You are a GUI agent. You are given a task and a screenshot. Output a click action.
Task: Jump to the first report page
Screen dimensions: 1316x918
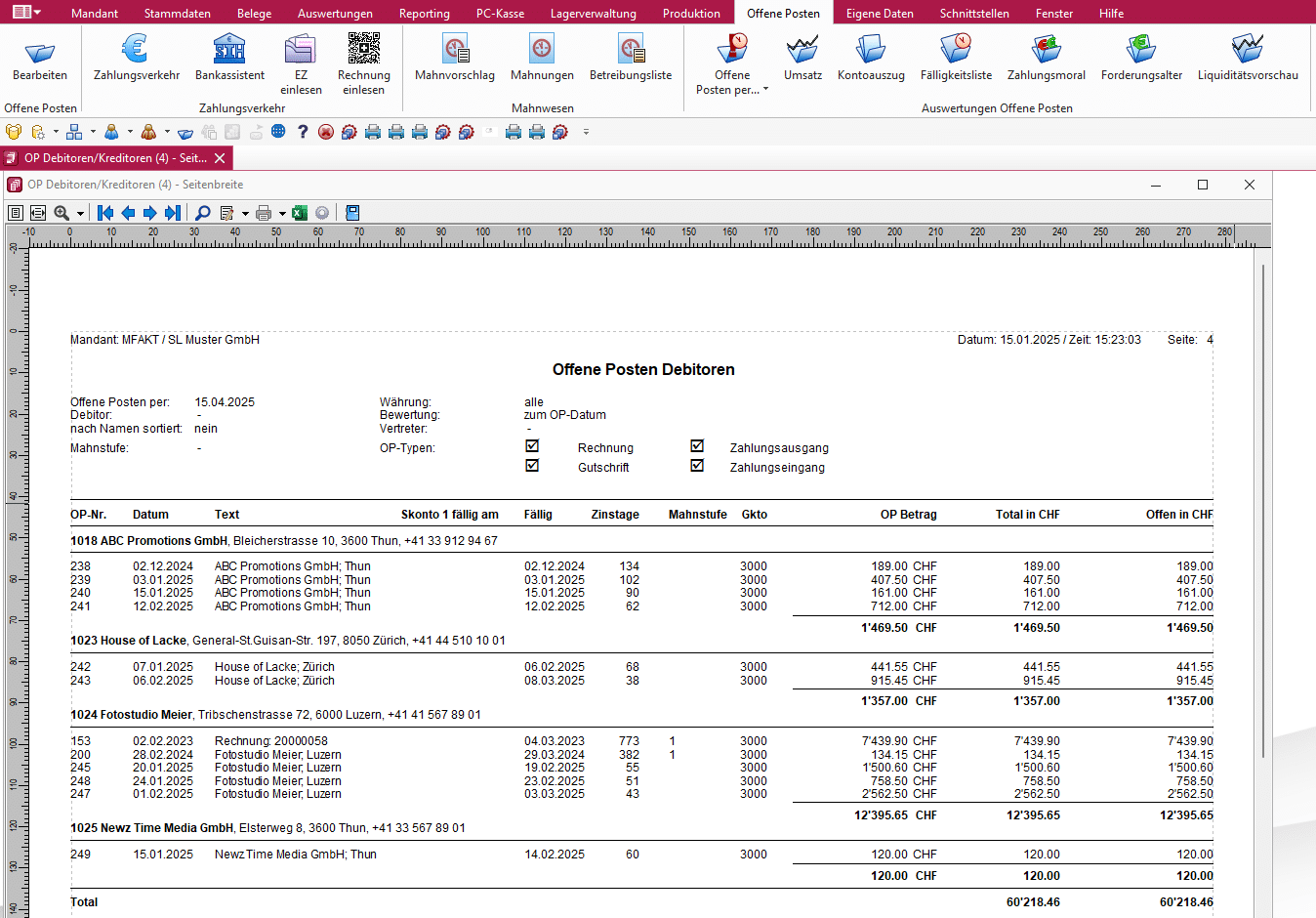(105, 213)
